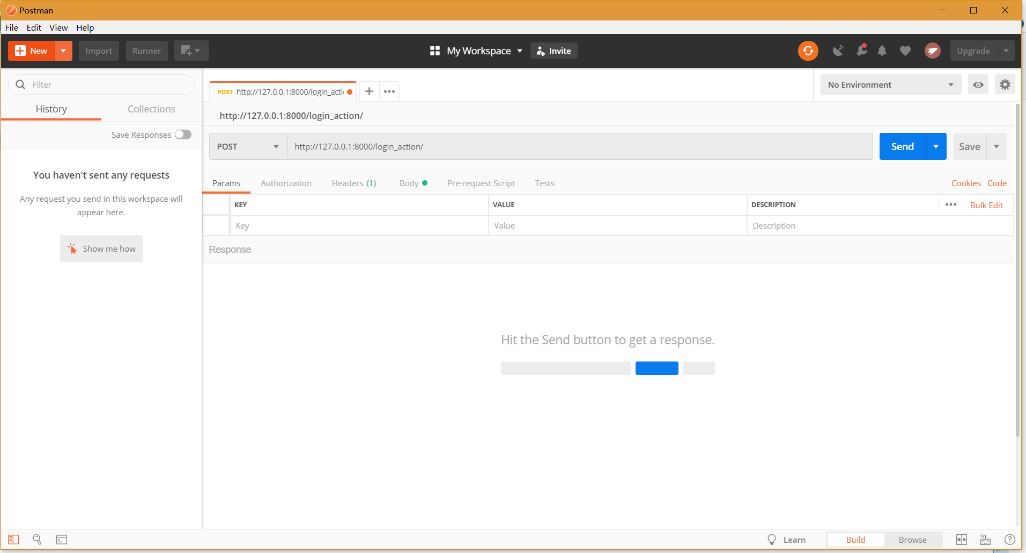Screen dimensions: 1026x553
Task: Switch to the Collections tab
Action: pos(151,109)
